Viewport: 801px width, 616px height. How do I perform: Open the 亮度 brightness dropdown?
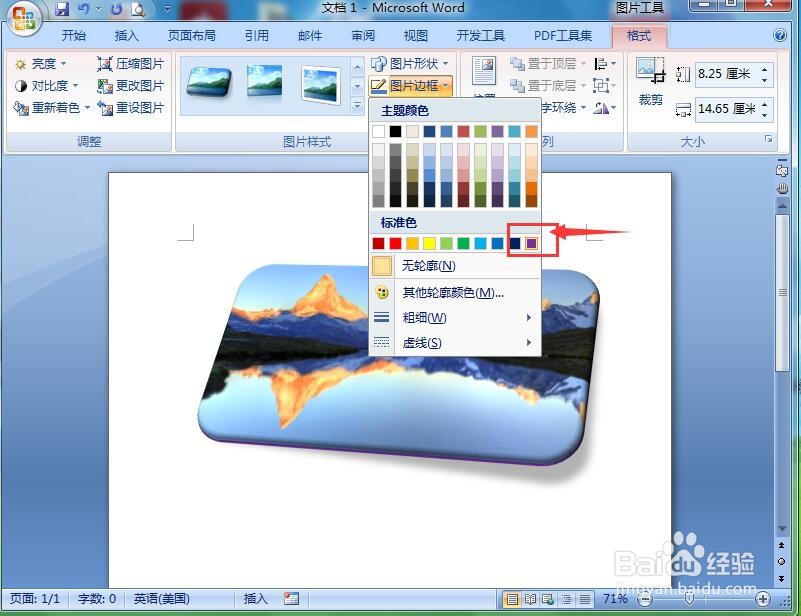point(41,64)
